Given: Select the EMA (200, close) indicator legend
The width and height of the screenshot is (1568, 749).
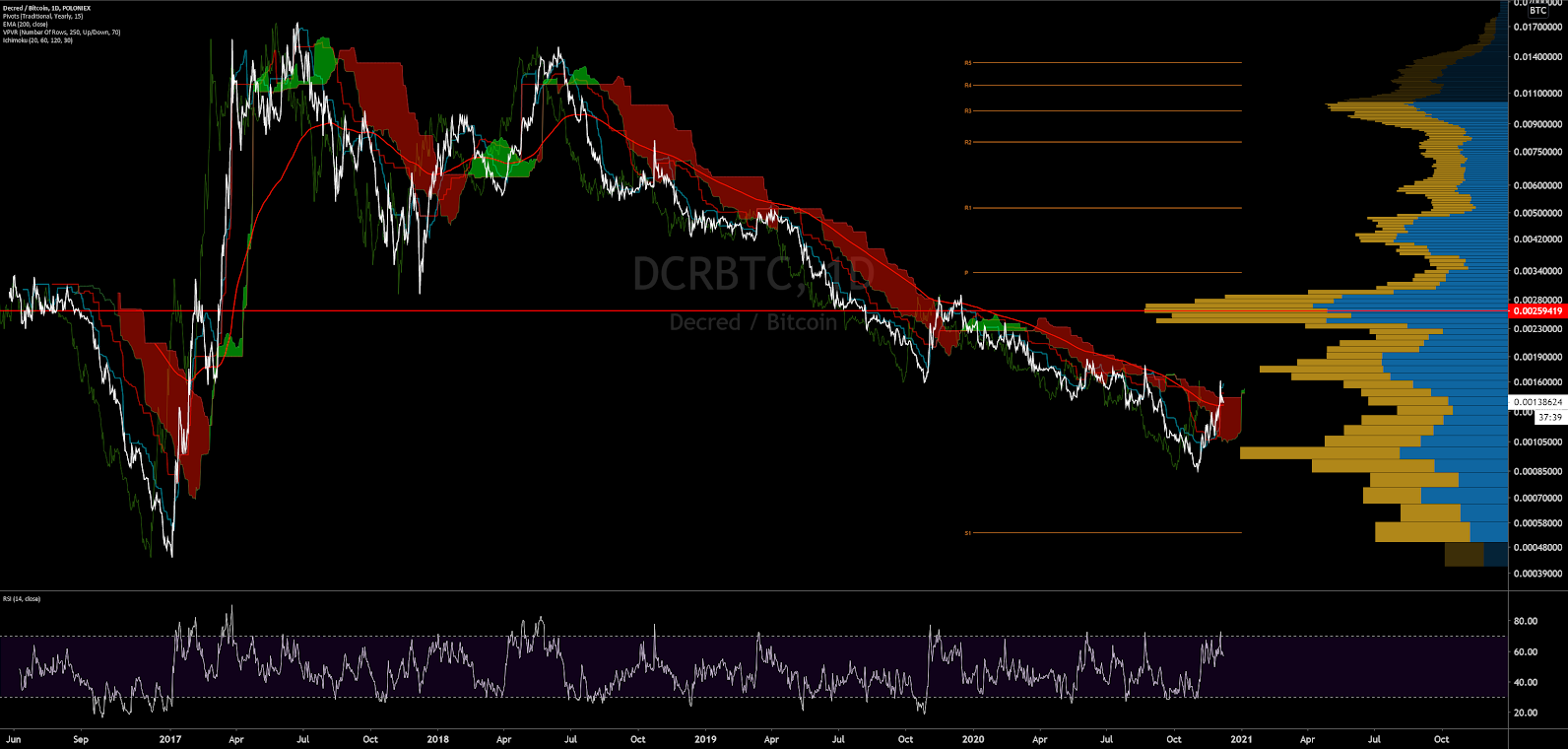Looking at the screenshot, I should 25,24.
